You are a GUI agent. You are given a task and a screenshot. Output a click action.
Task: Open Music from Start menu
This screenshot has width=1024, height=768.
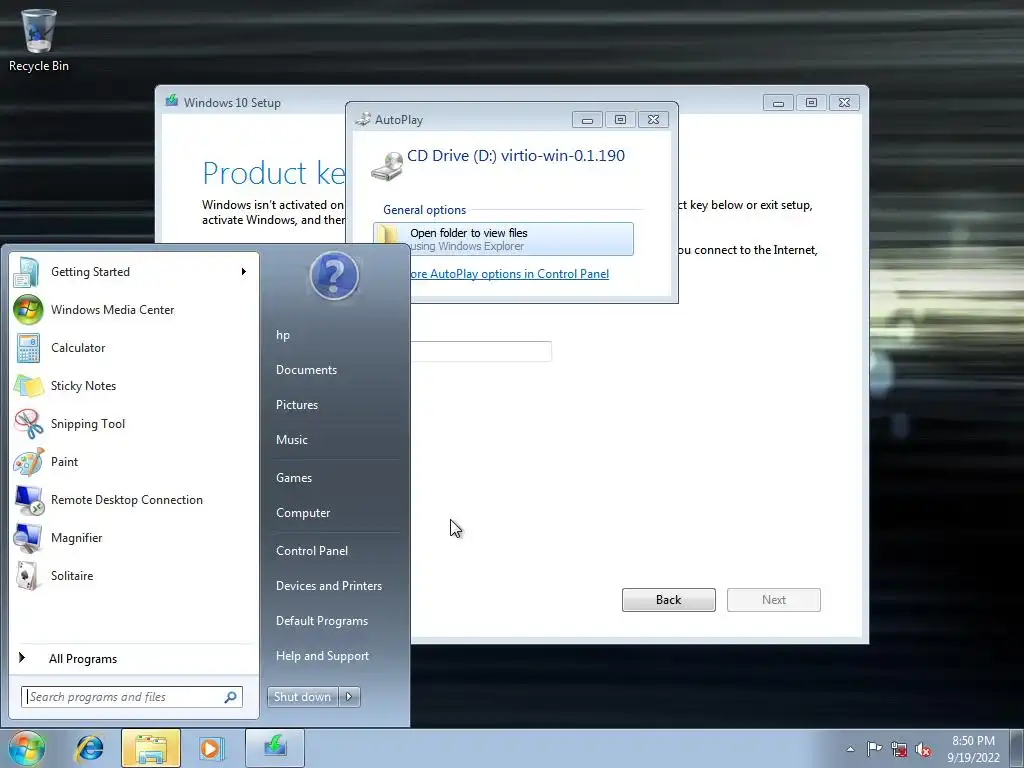coord(292,440)
